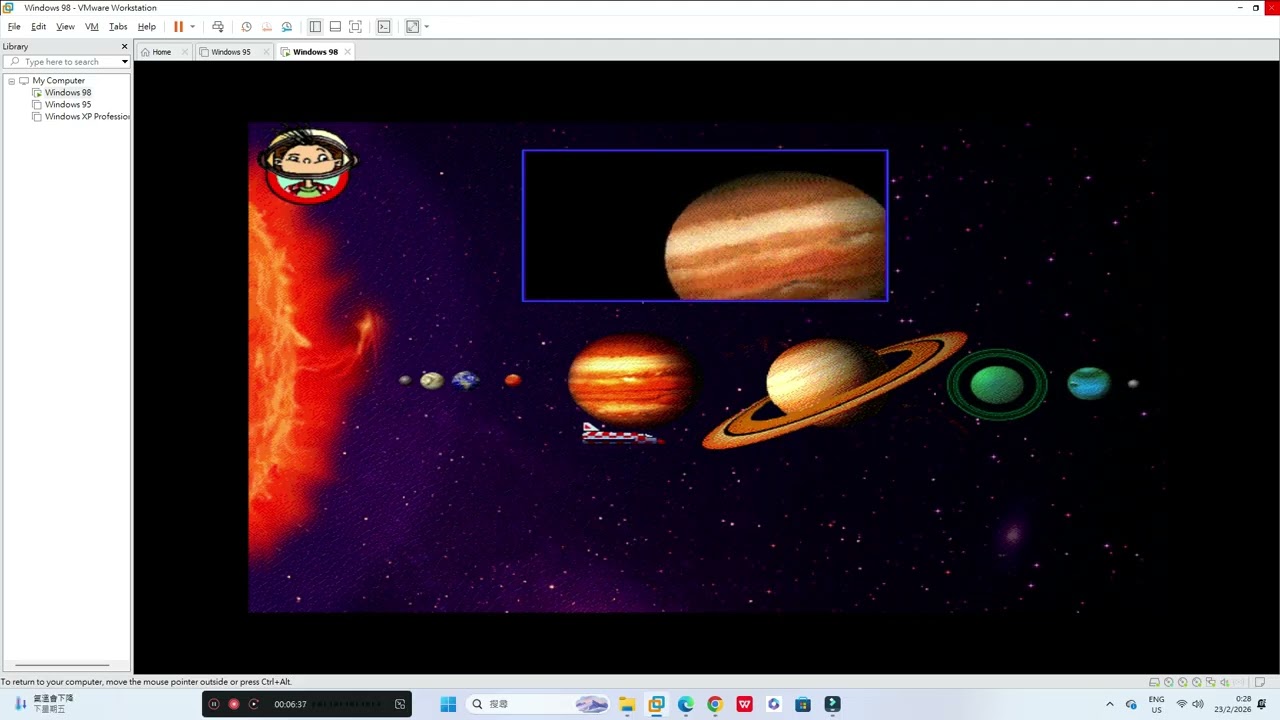Close the Library panel

pyautogui.click(x=124, y=46)
